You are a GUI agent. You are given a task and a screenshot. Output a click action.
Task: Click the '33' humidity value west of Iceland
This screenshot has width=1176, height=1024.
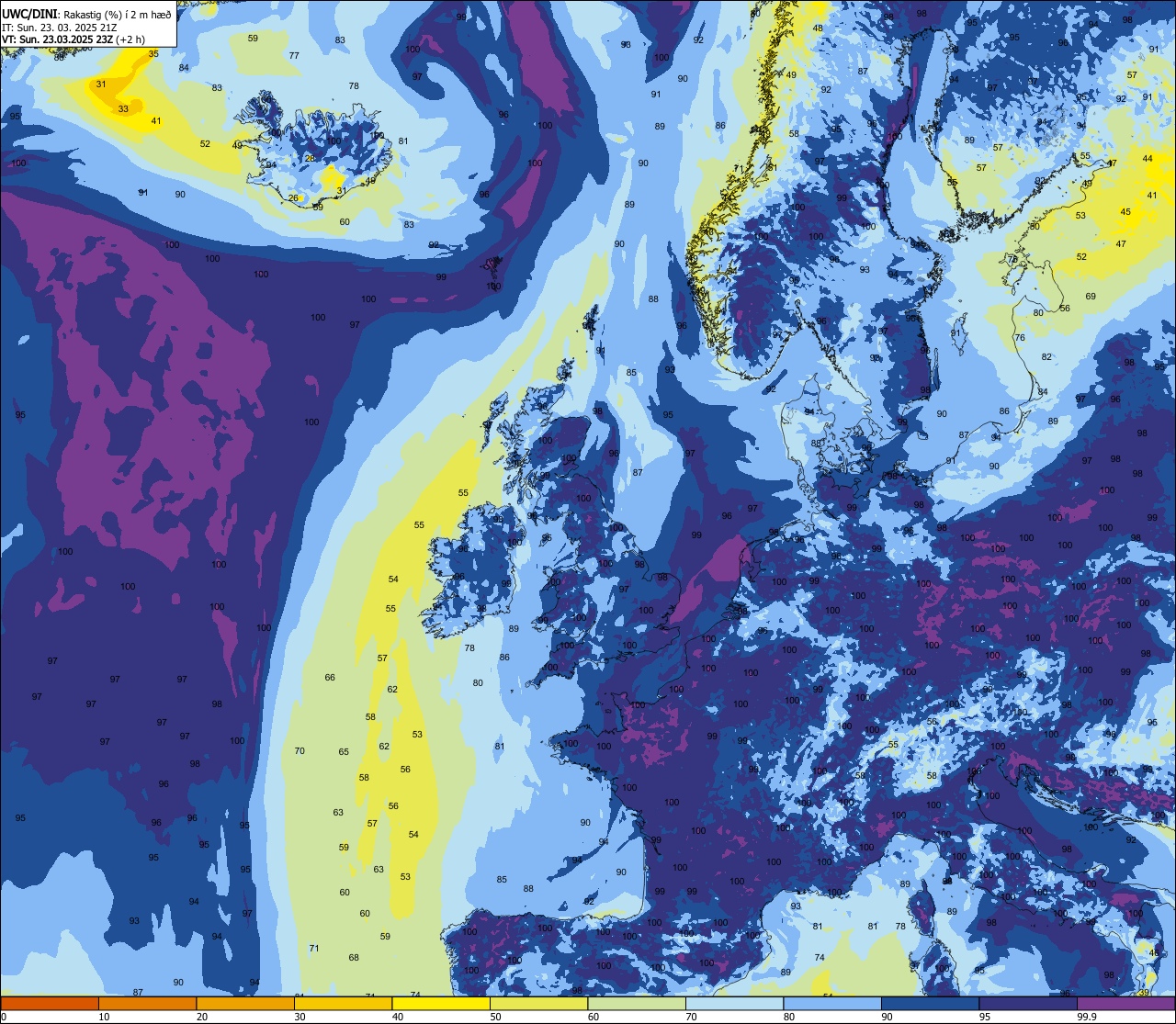(123, 108)
